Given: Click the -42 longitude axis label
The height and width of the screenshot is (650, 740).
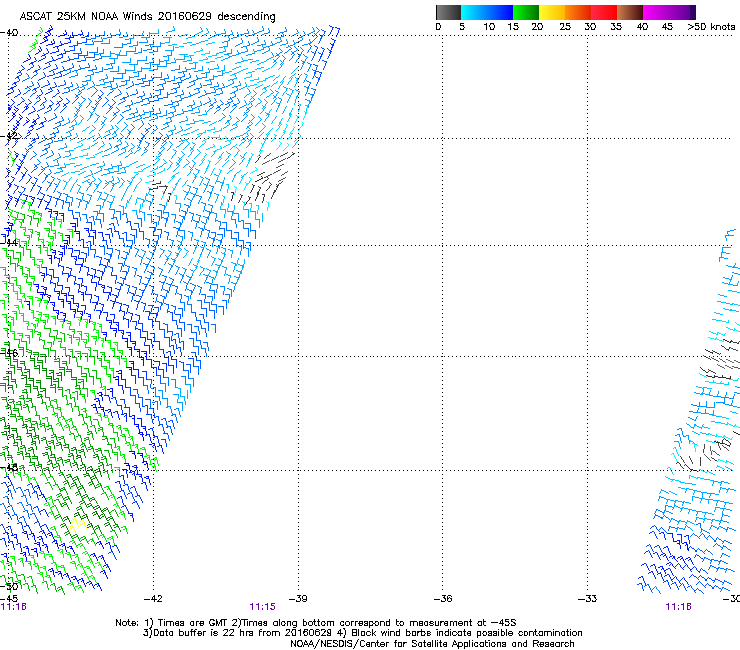Looking at the screenshot, I should coord(153,599).
